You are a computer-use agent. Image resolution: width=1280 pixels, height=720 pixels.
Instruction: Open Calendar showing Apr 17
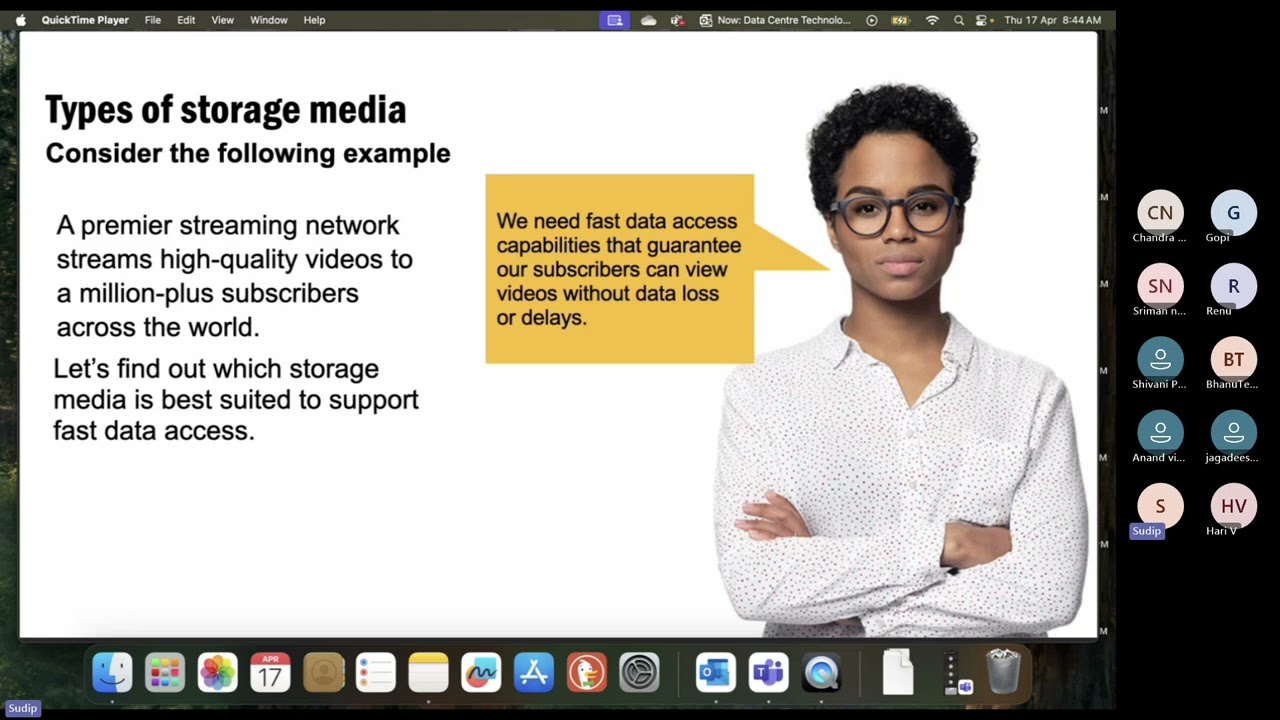[x=270, y=672]
